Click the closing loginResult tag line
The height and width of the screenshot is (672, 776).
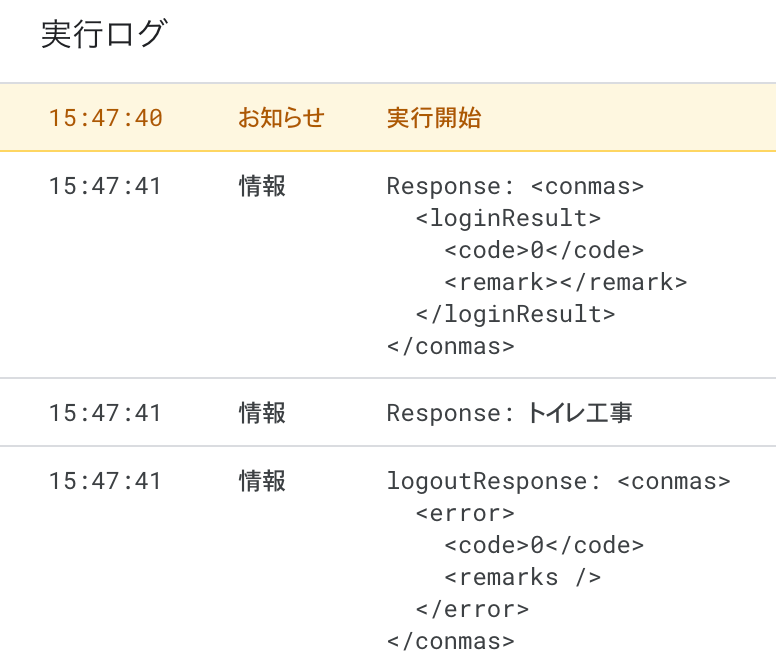(x=515, y=314)
